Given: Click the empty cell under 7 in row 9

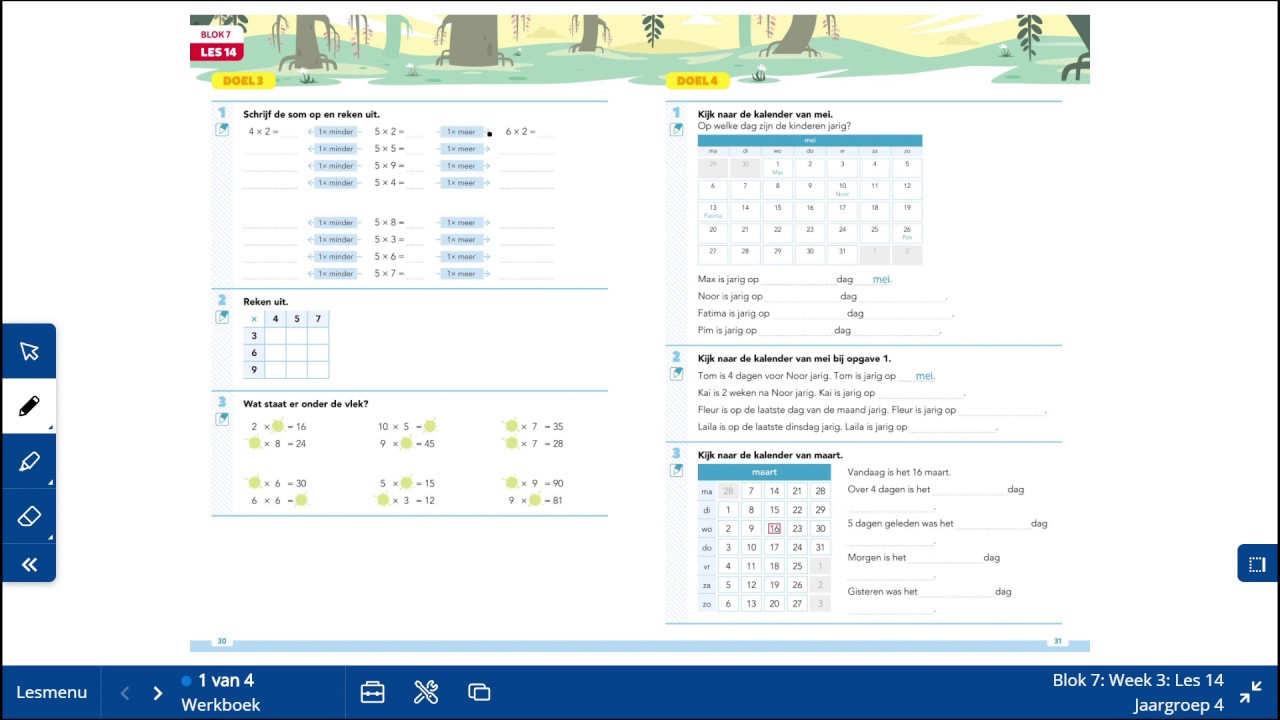Looking at the screenshot, I should tap(318, 369).
